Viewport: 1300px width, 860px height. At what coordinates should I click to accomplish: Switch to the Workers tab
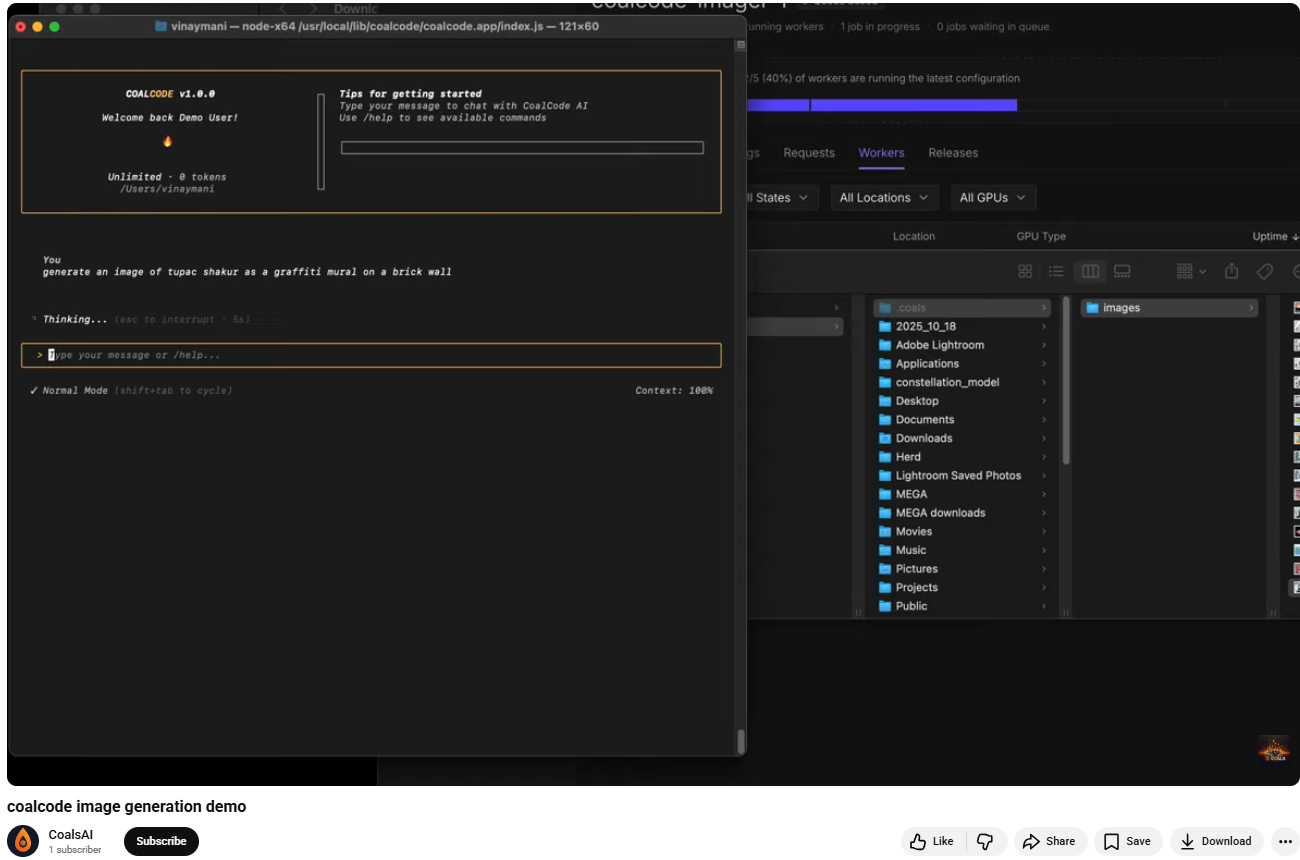click(x=881, y=153)
